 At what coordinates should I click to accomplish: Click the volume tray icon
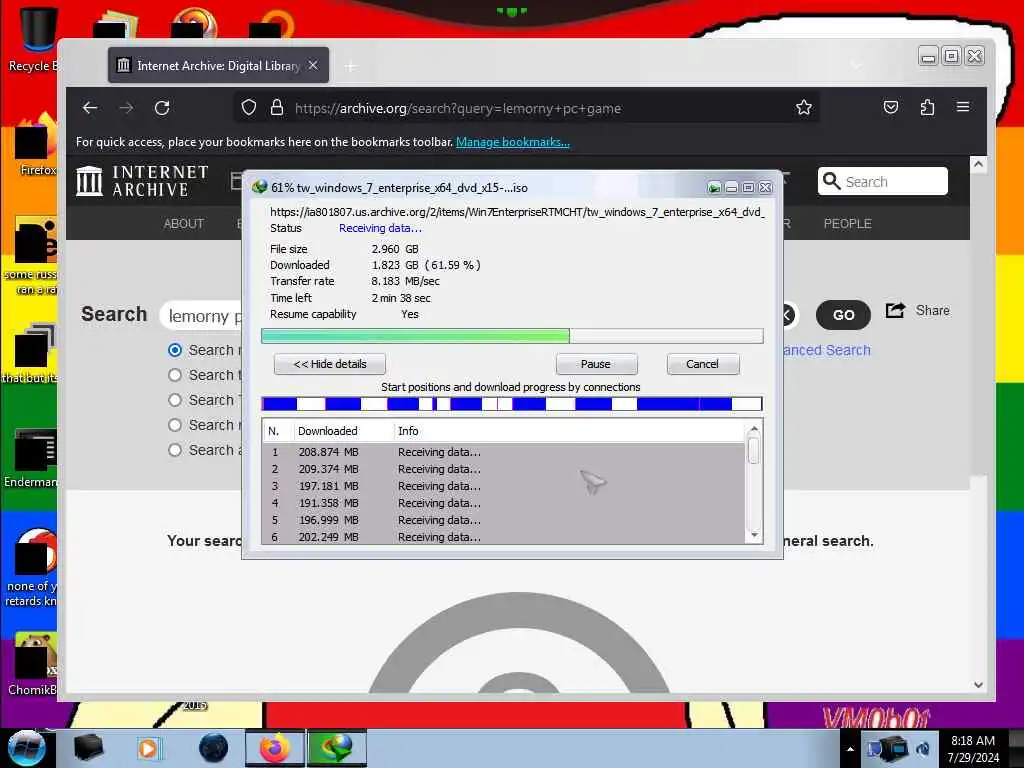[923, 748]
